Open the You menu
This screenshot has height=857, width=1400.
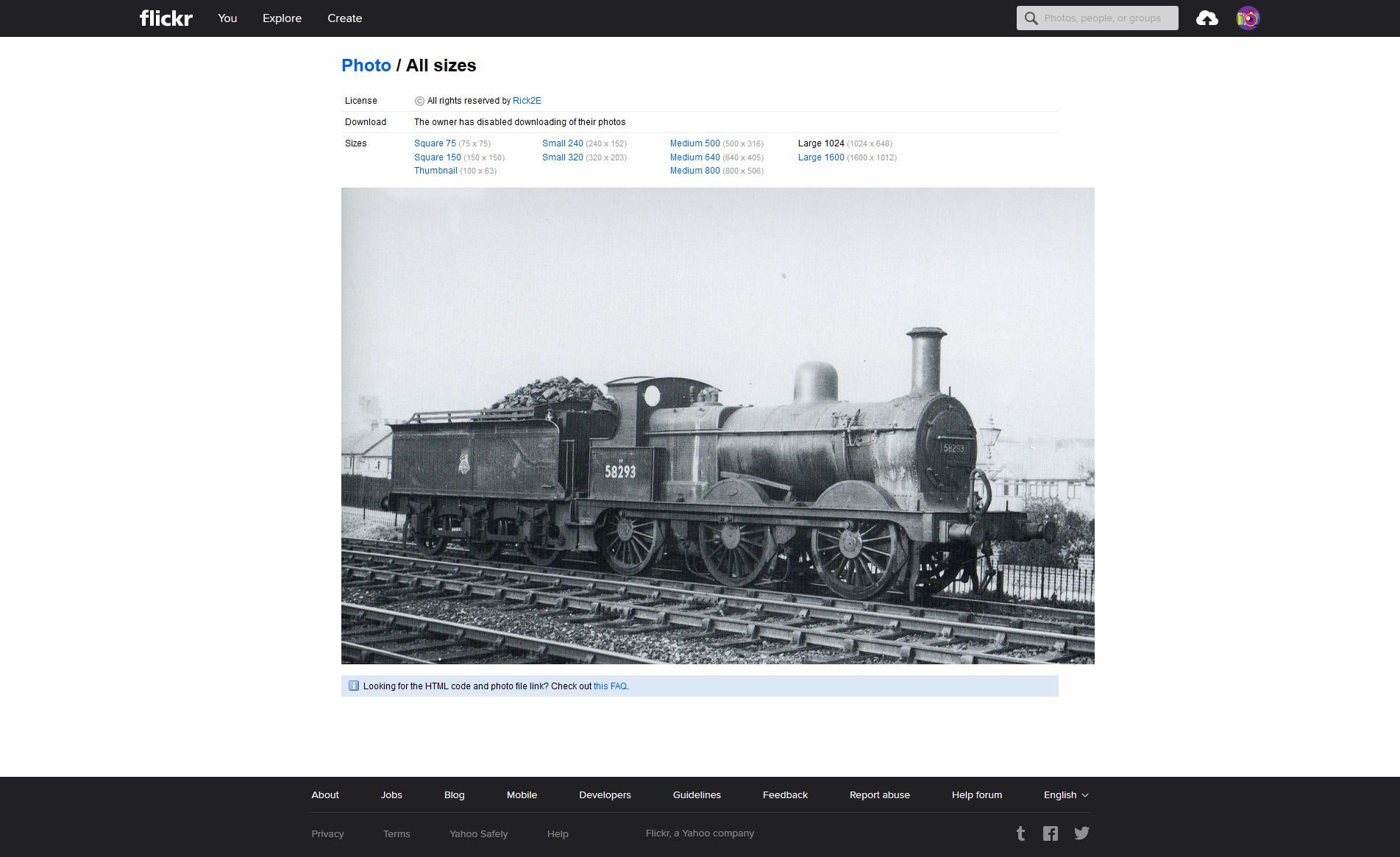click(x=227, y=18)
